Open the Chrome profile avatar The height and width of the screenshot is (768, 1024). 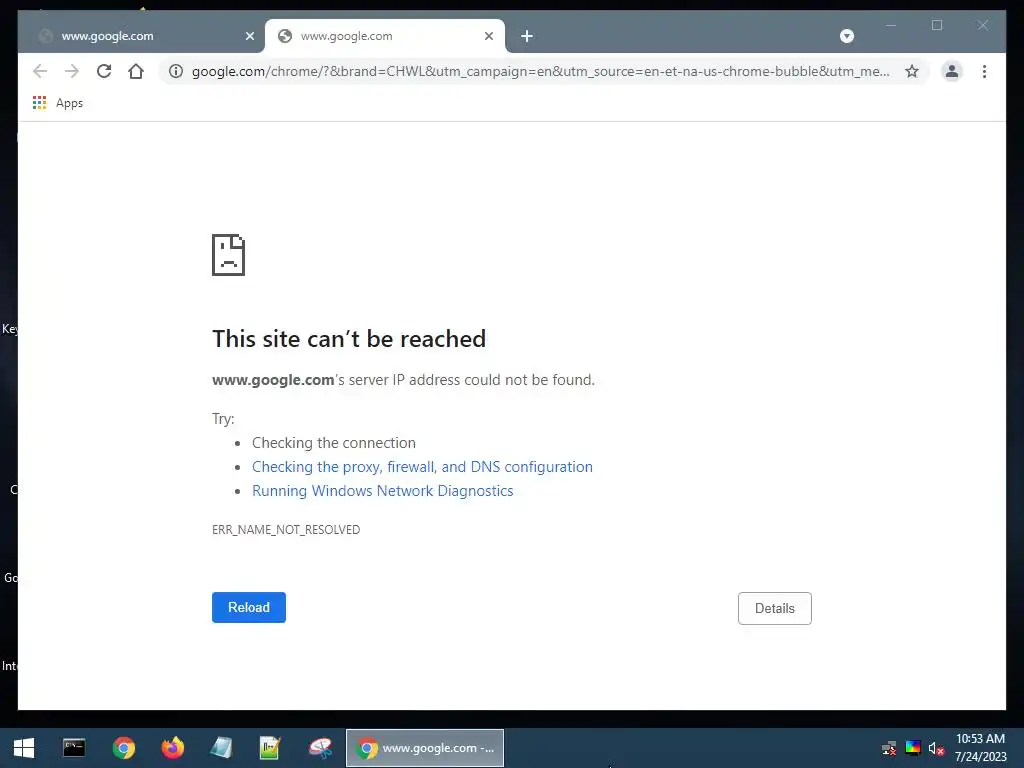click(952, 71)
